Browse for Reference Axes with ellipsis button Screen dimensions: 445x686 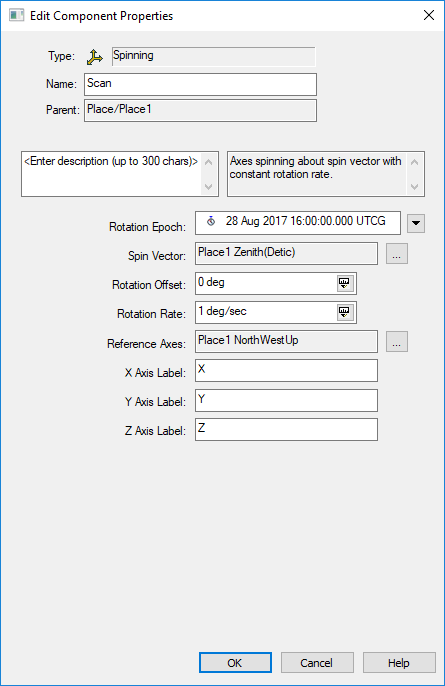tap(397, 341)
